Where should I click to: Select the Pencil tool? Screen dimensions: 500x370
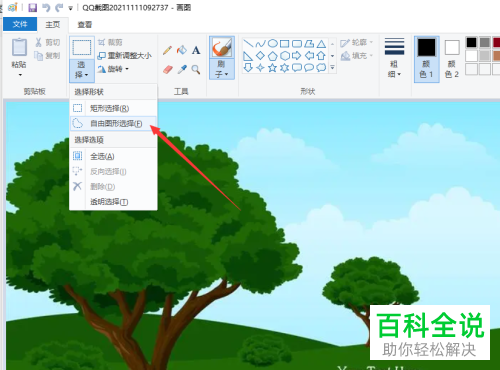pyautogui.click(x=167, y=50)
